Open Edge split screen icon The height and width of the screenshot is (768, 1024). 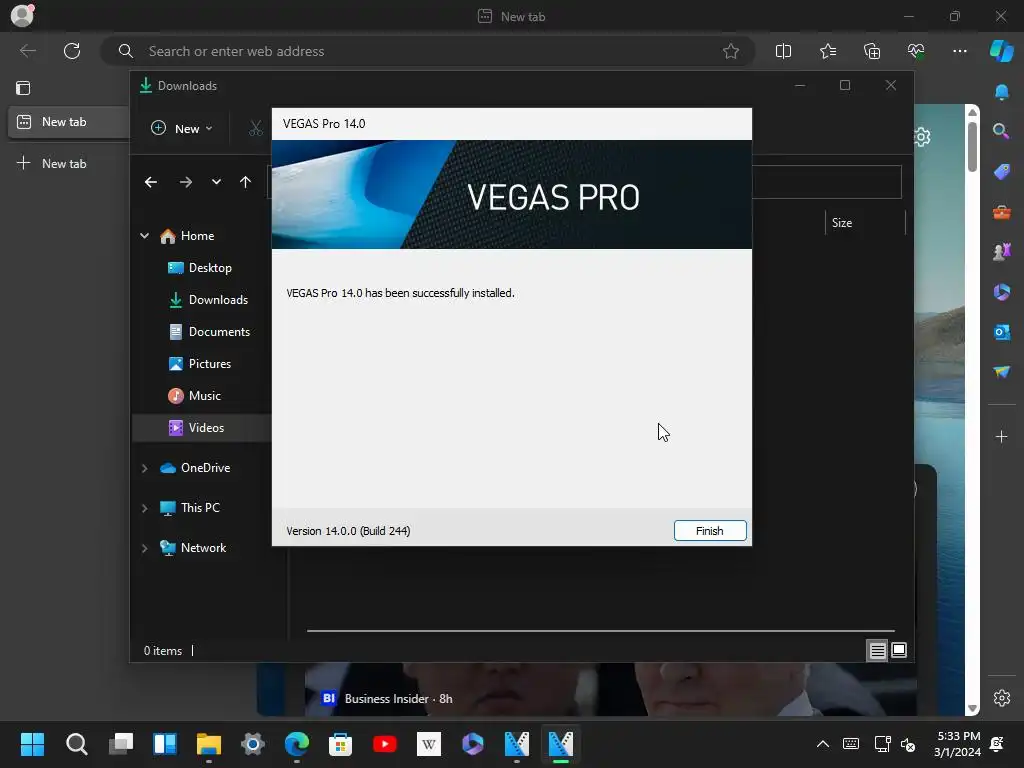pos(783,51)
